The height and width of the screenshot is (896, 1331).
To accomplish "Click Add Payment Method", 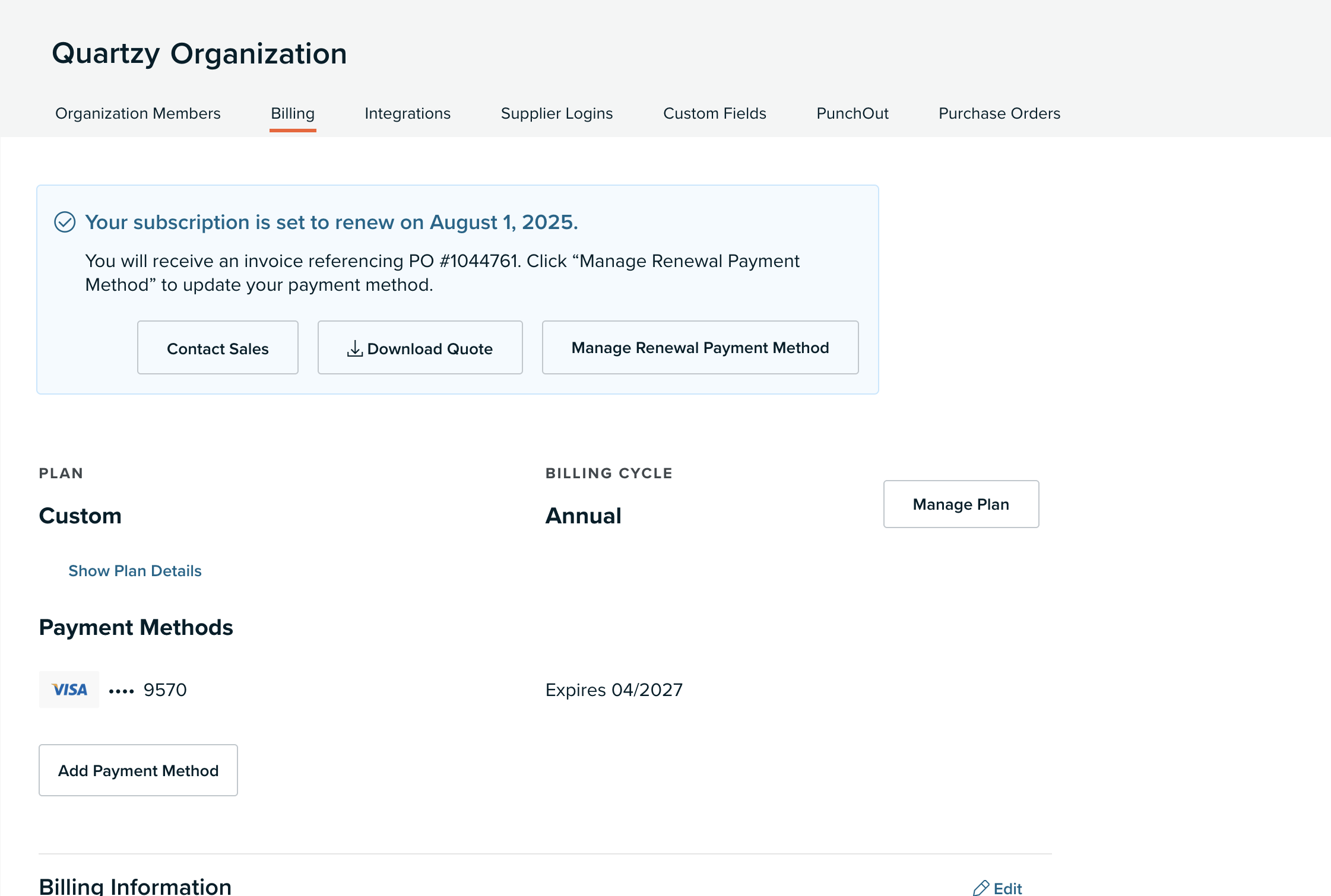I will tap(138, 770).
